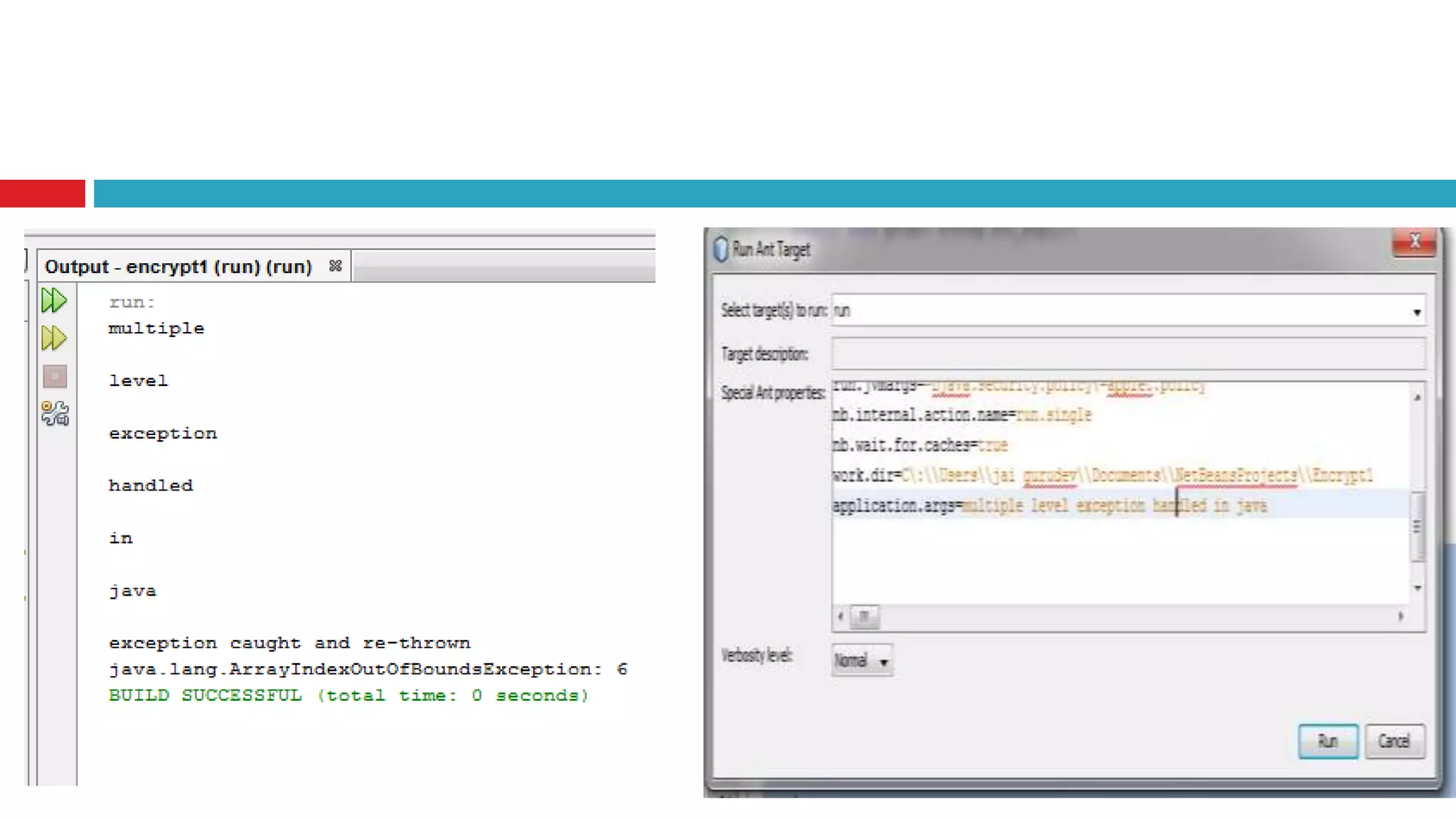Open the Verbosity level Normal dropdown

pos(862,660)
